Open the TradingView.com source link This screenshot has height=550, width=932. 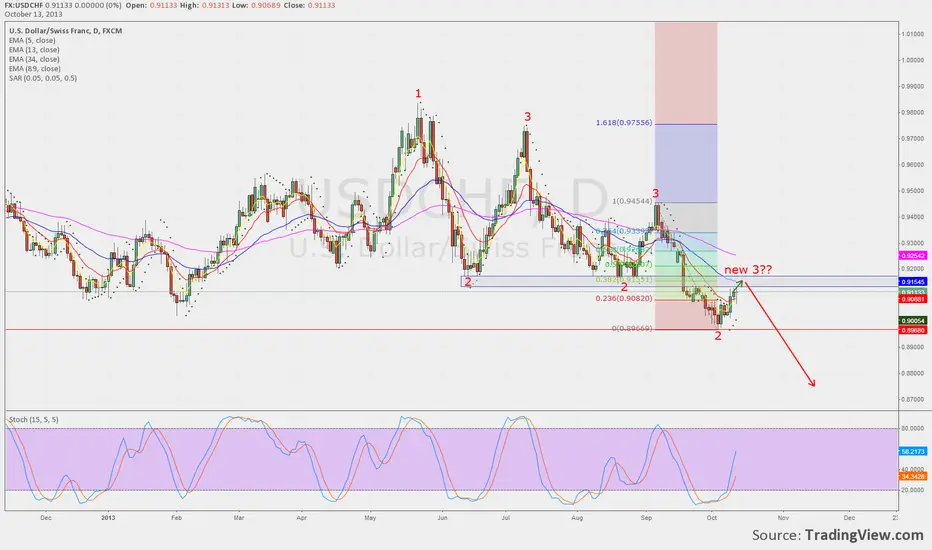tap(864, 535)
